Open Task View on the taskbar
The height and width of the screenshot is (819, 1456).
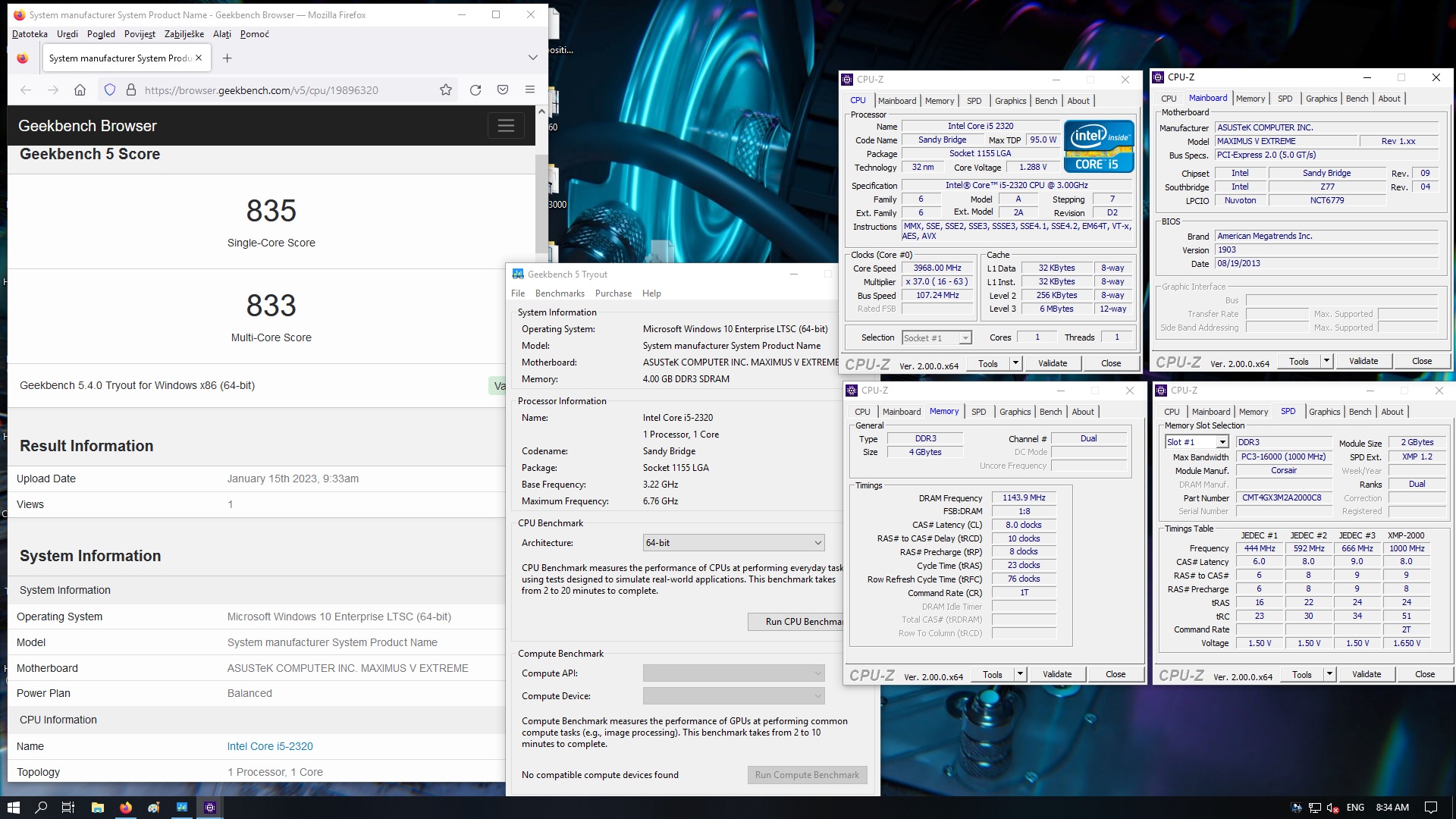click(x=67, y=808)
